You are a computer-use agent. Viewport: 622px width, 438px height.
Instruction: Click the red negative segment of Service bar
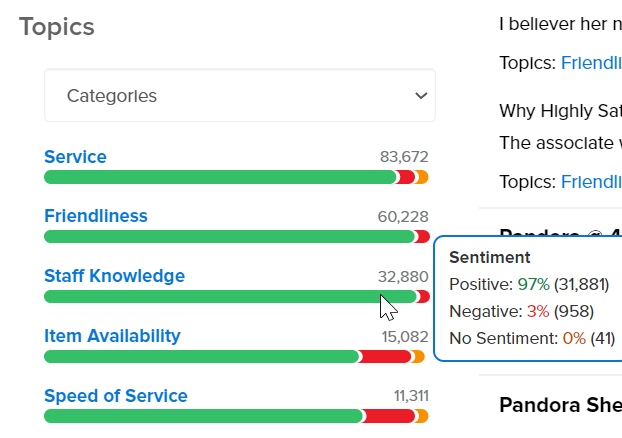point(405,177)
